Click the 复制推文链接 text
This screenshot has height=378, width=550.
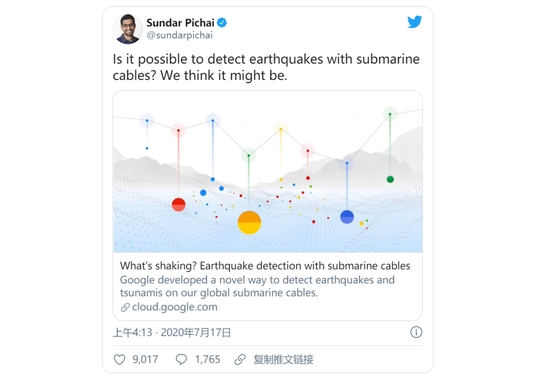click(283, 359)
